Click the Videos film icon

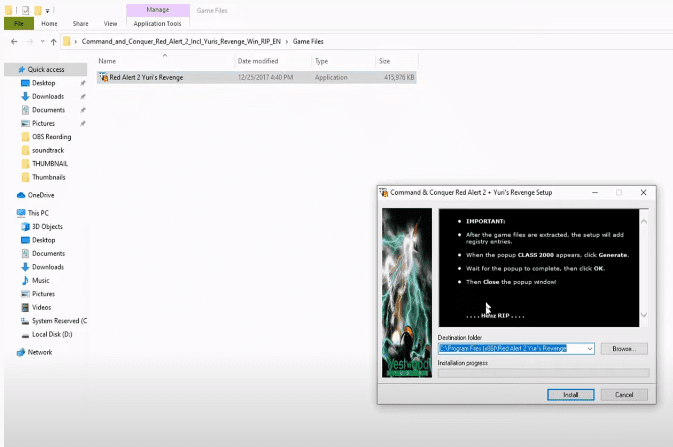tap(25, 307)
